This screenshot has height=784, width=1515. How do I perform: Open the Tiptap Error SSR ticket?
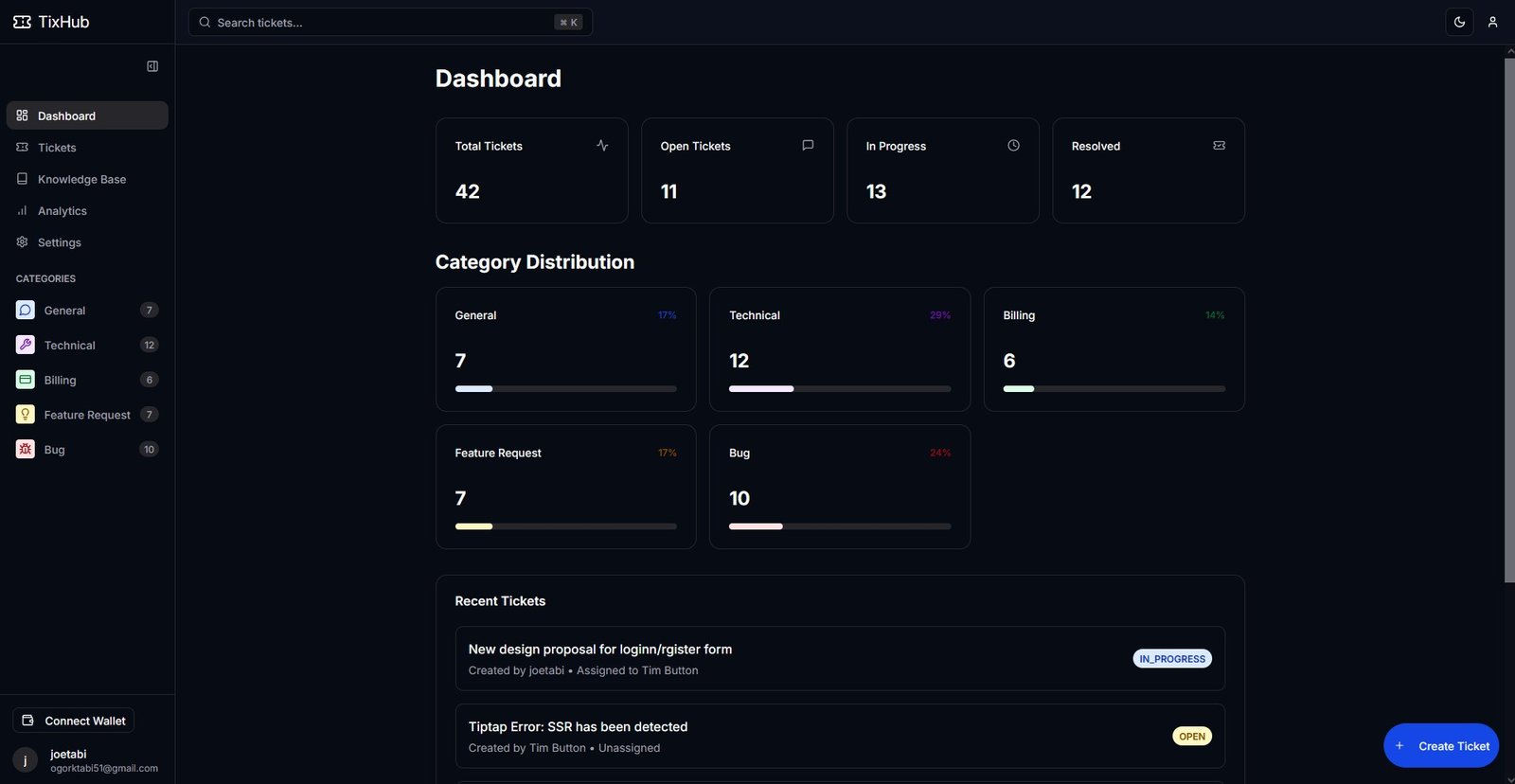point(840,736)
